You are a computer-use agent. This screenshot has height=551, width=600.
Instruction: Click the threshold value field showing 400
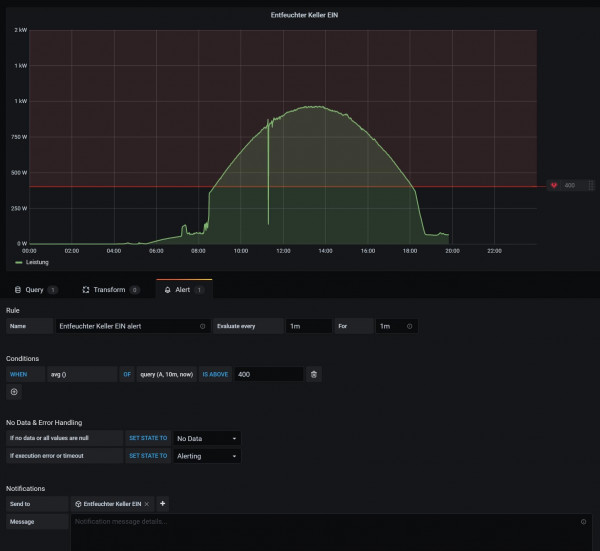pos(267,374)
